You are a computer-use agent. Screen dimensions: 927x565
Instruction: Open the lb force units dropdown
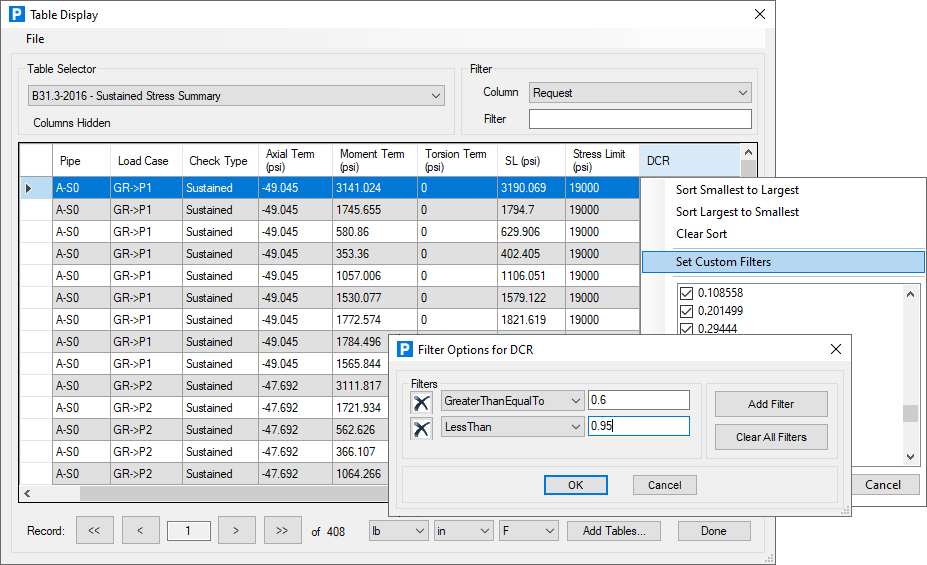point(398,531)
